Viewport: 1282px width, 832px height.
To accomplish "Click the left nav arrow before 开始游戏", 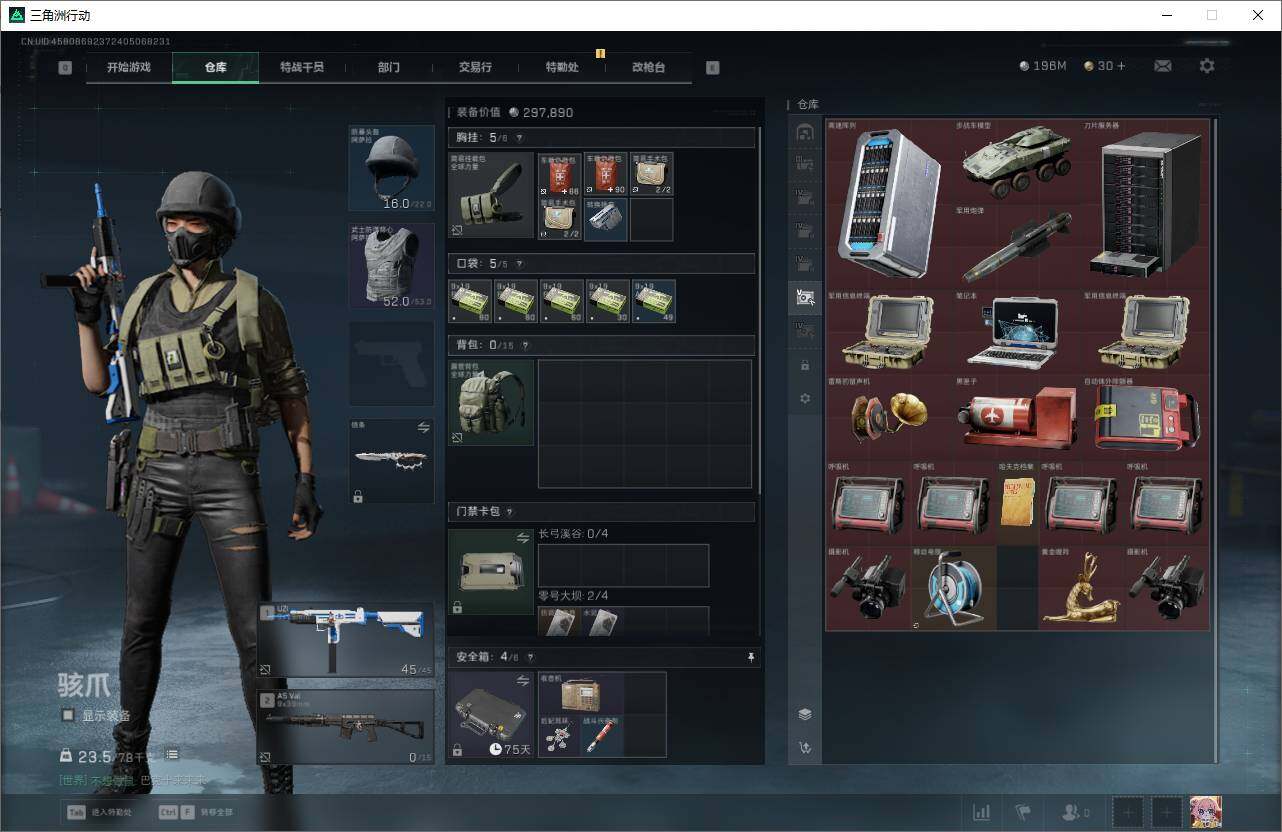I will 65,68.
